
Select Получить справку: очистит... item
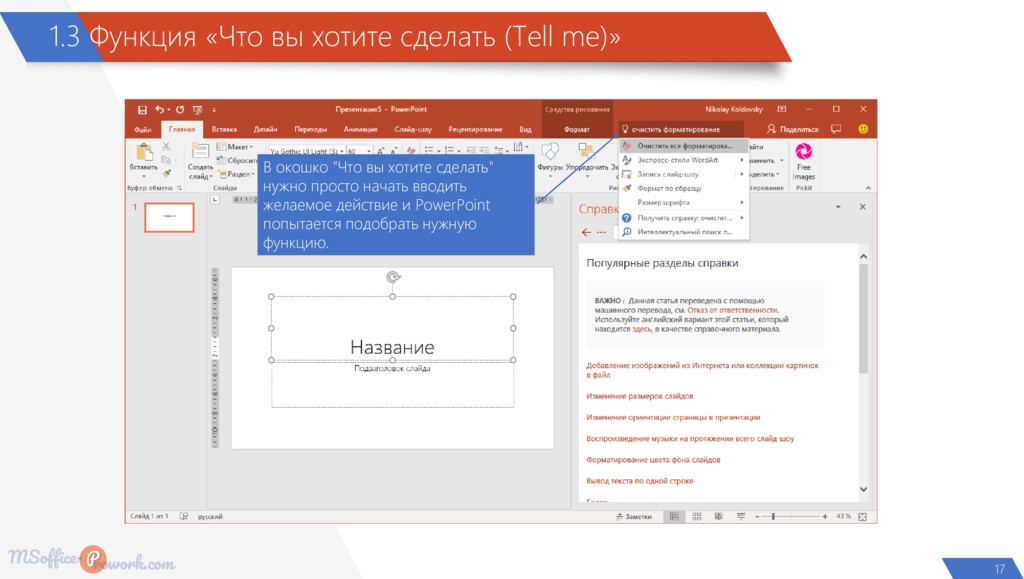pyautogui.click(x=684, y=218)
